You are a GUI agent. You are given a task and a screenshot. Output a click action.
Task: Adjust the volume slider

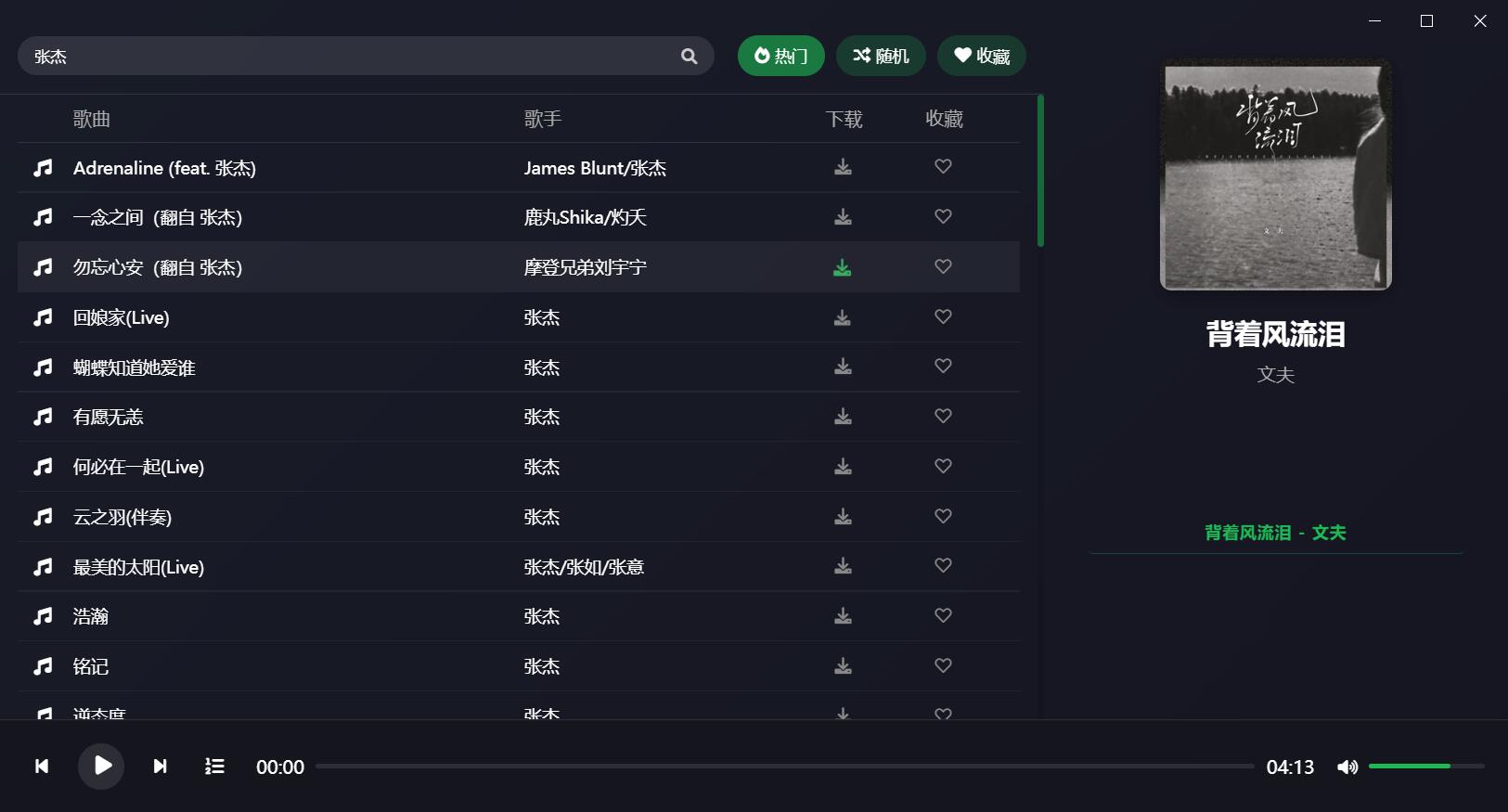1425,767
